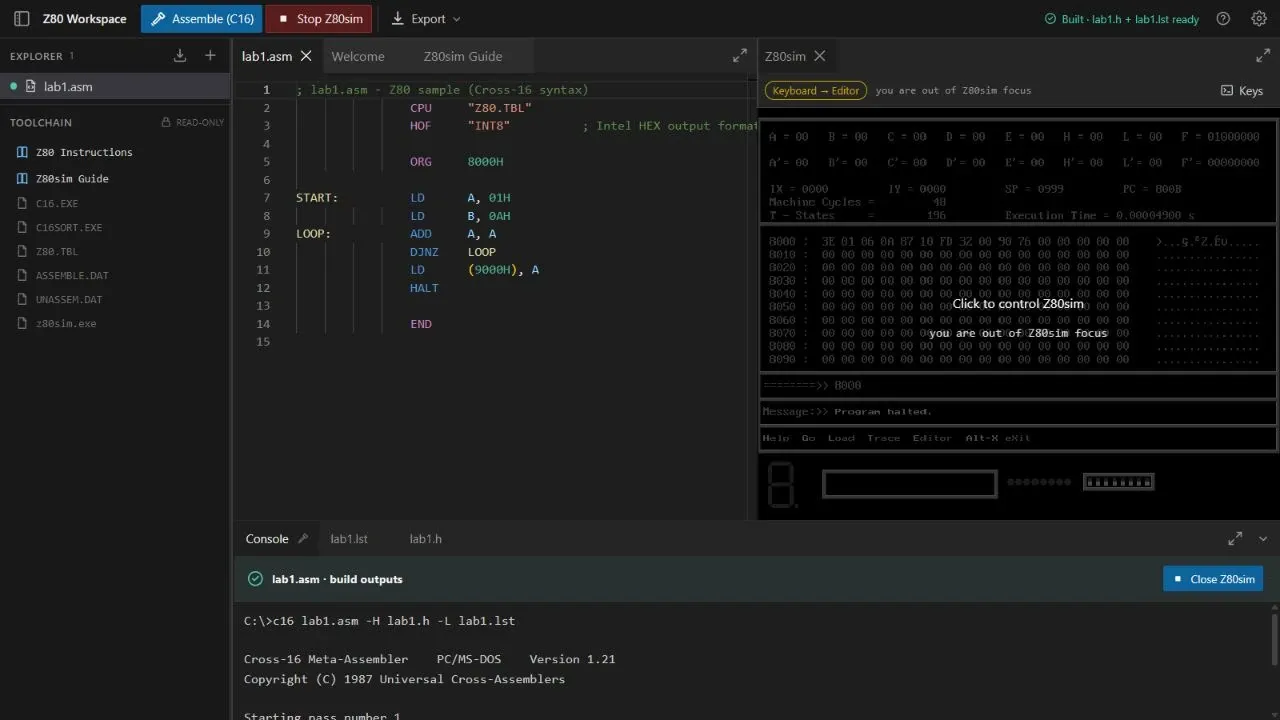The height and width of the screenshot is (720, 1280).
Task: Collapse the bottom panel chevron
Action: (x=1263, y=538)
